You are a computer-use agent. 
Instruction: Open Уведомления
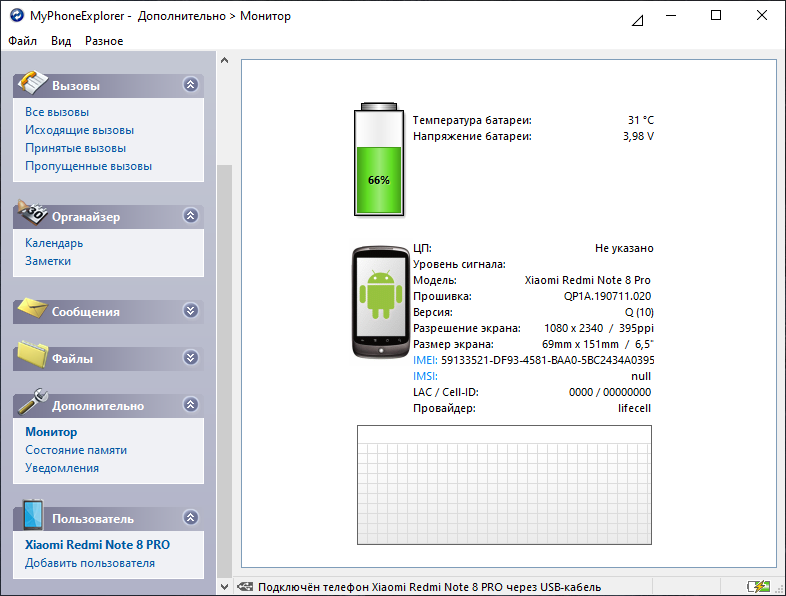(x=62, y=468)
